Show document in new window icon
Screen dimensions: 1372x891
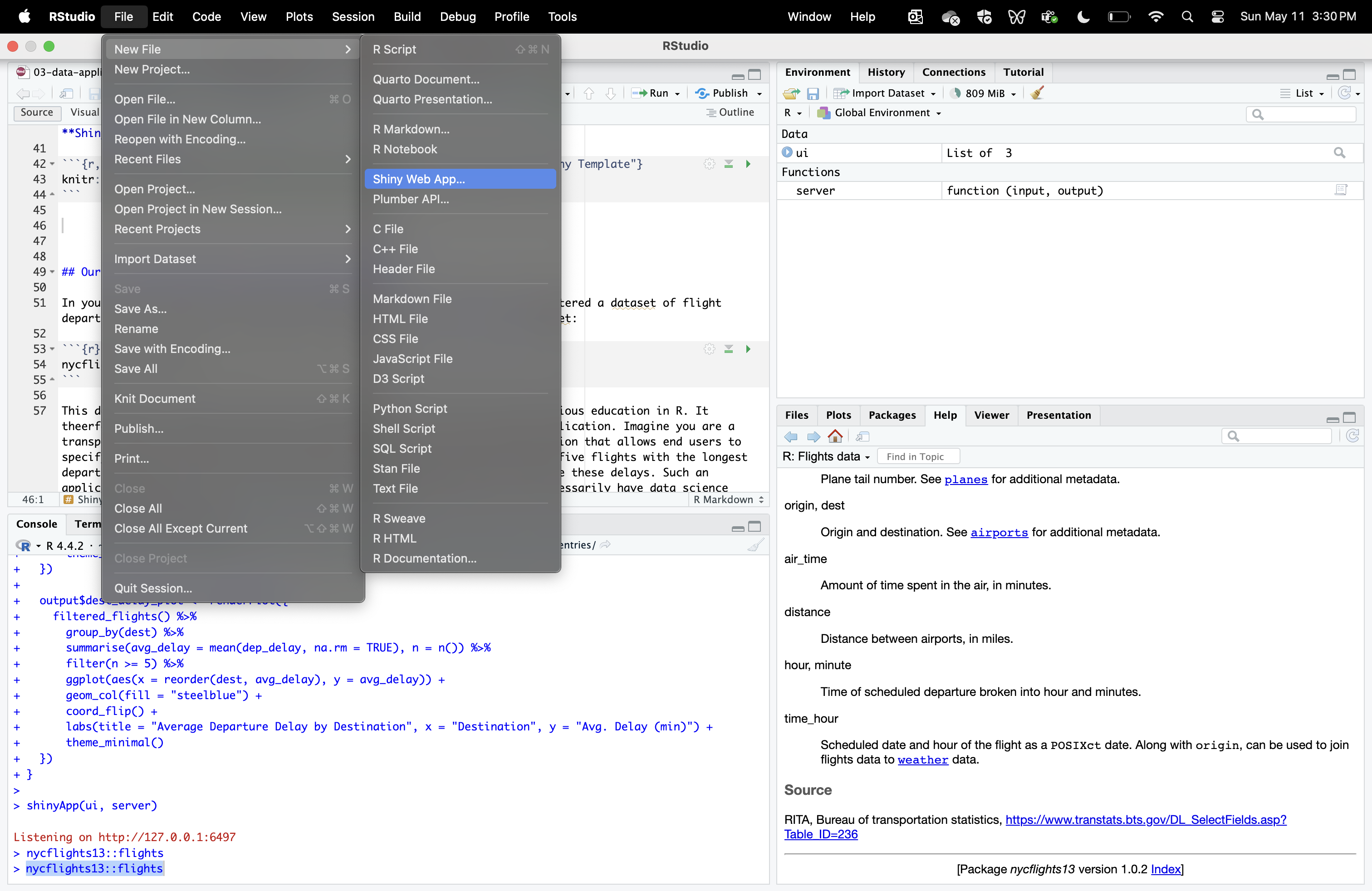(66, 93)
